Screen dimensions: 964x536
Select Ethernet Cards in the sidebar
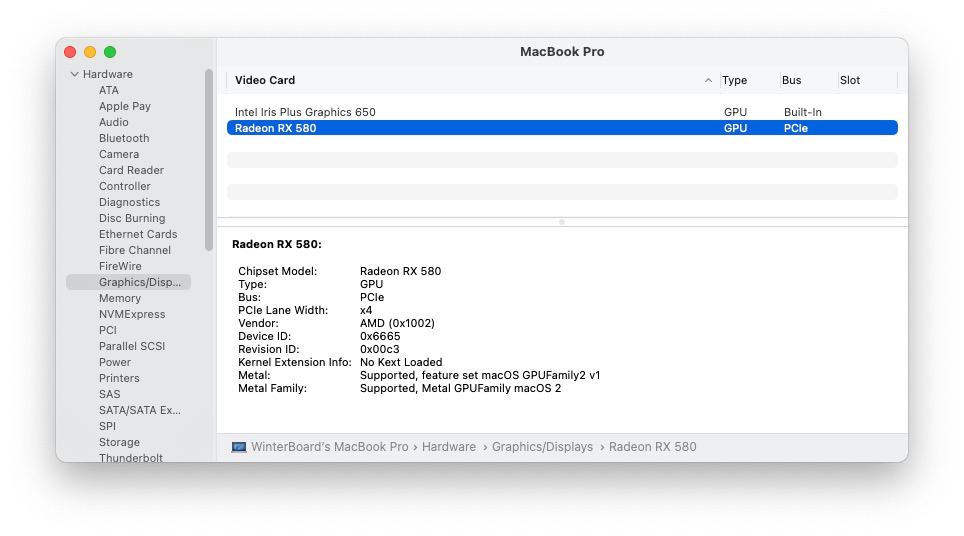[138, 234]
